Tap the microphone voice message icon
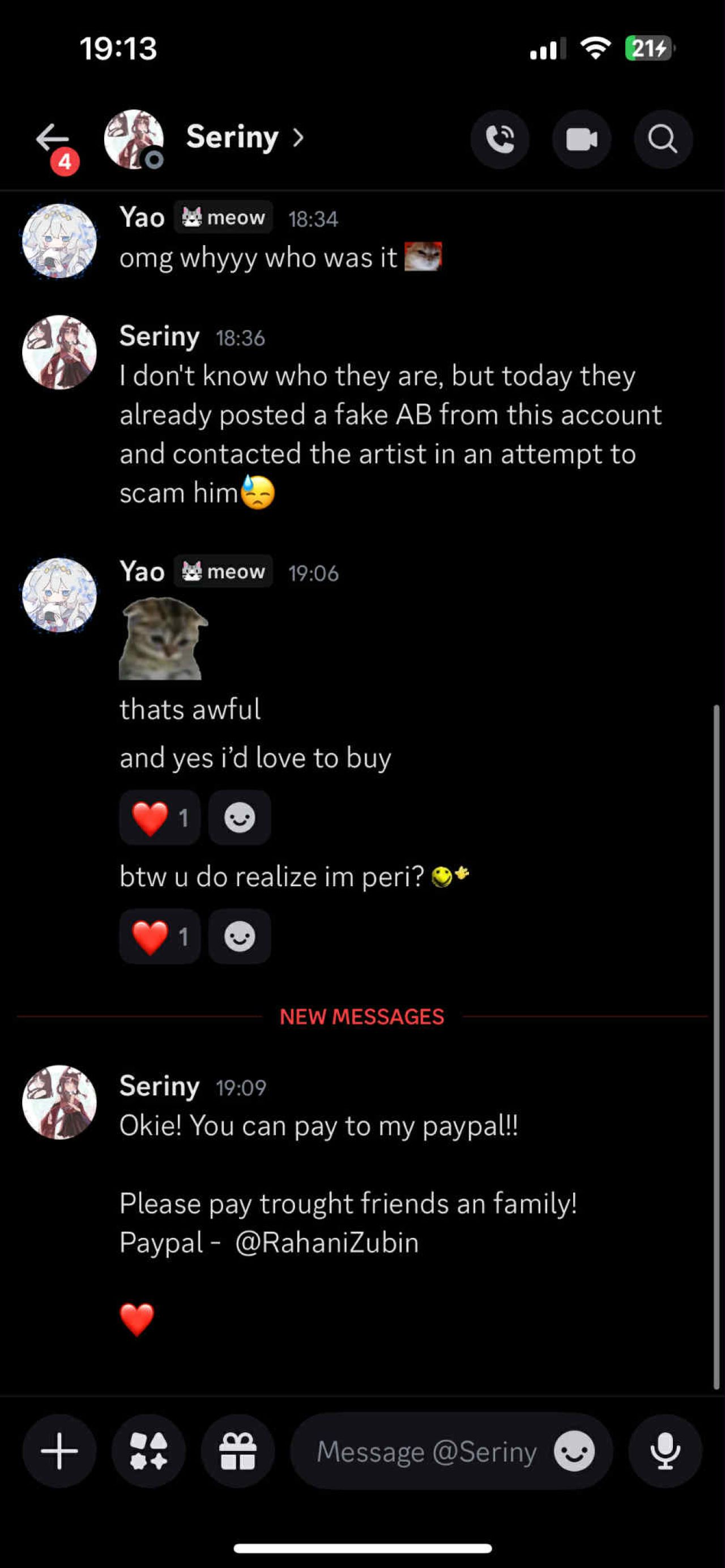This screenshot has width=725, height=1568. 665,1451
